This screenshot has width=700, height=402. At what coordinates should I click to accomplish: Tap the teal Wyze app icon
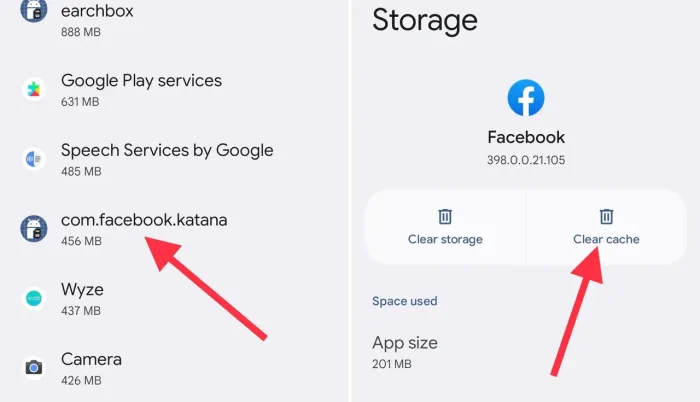33,298
